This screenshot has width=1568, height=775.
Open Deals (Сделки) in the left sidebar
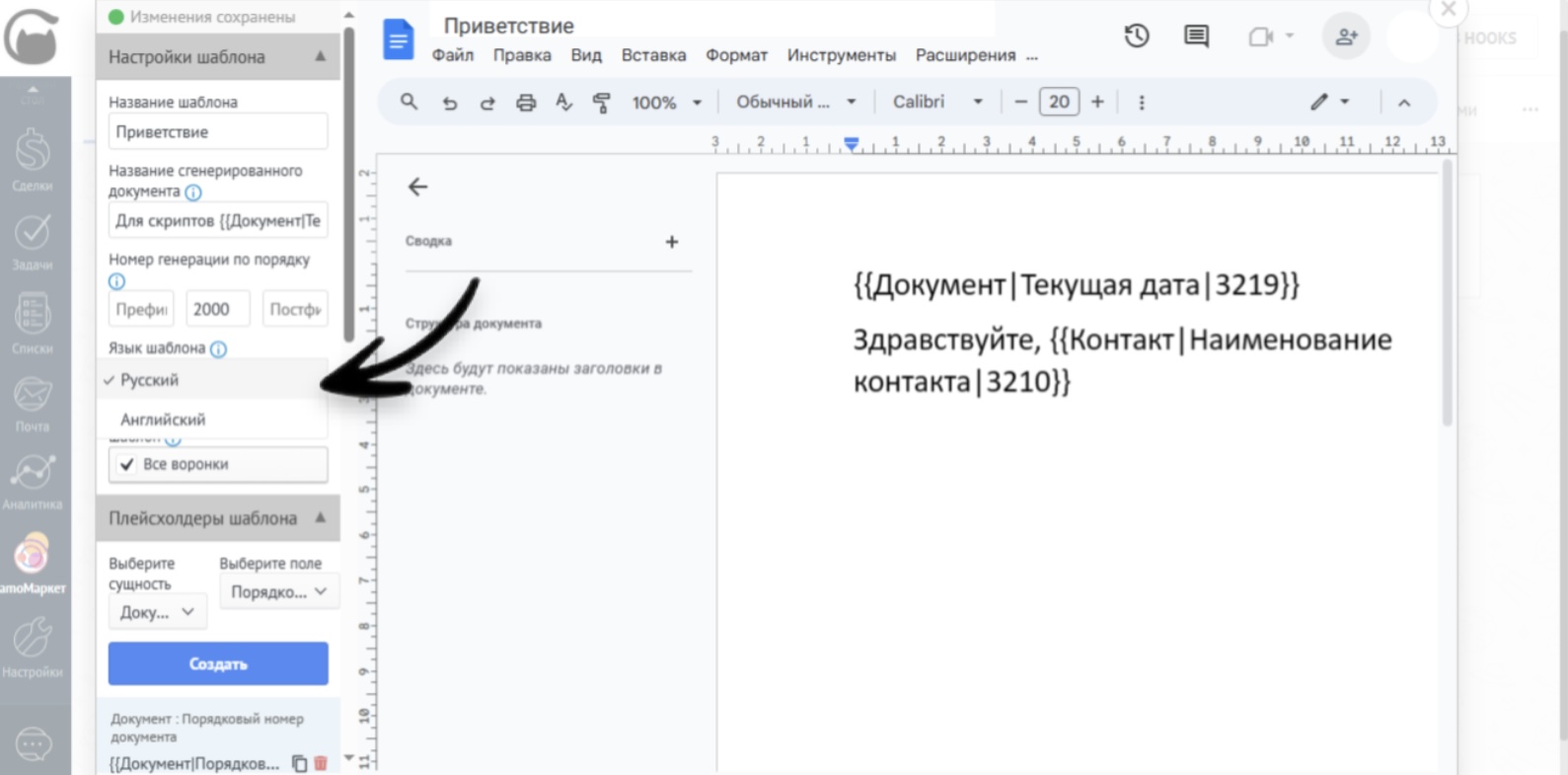(33, 160)
